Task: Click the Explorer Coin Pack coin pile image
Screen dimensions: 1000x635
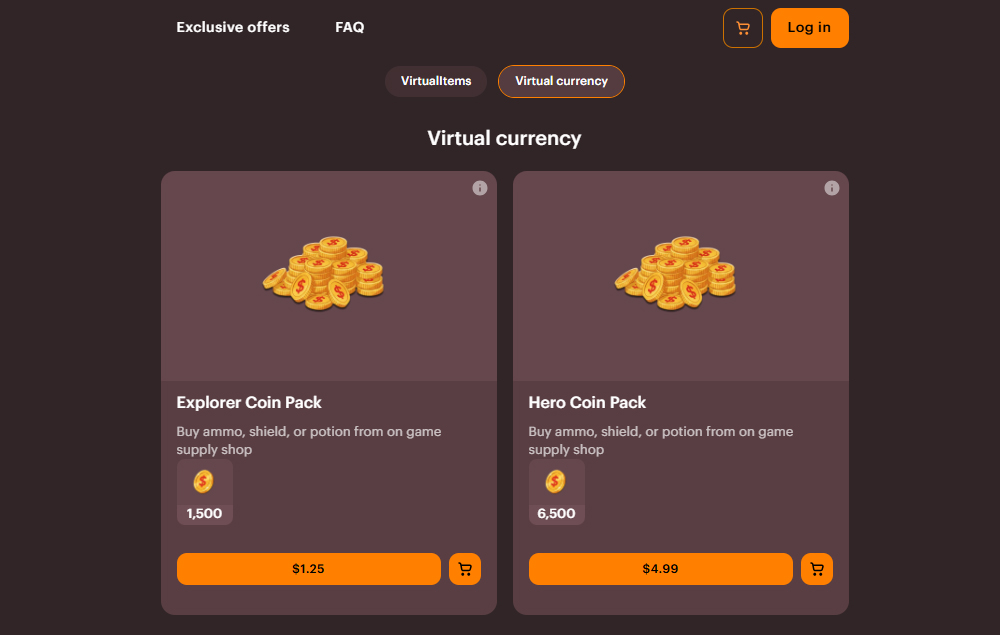Action: [323, 273]
